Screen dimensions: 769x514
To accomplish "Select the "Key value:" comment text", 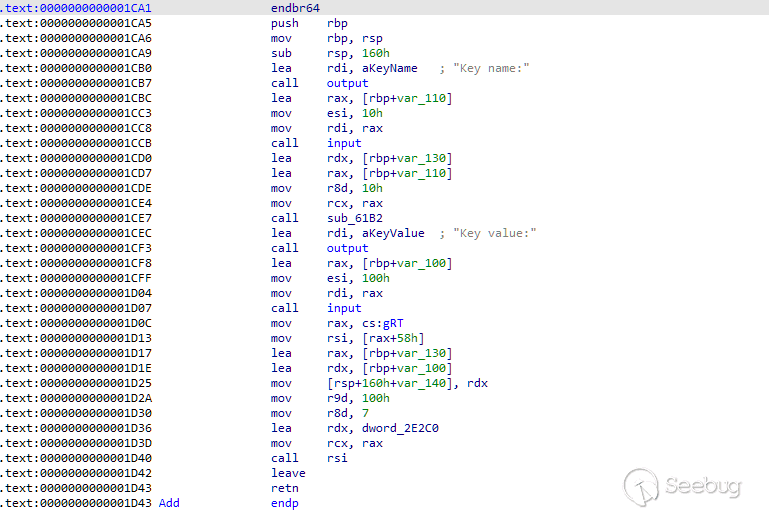I will (x=494, y=233).
